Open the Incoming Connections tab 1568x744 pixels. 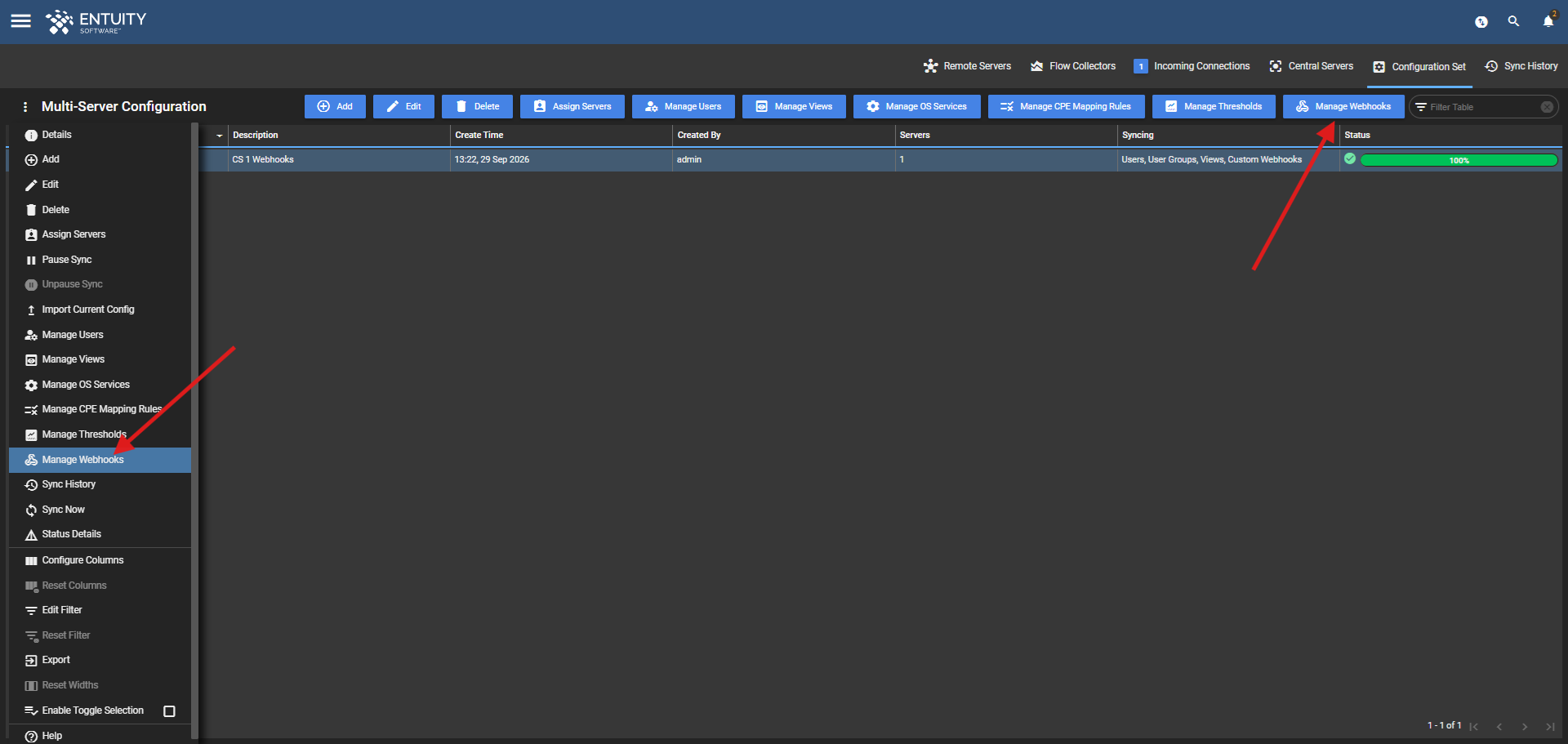click(1192, 66)
